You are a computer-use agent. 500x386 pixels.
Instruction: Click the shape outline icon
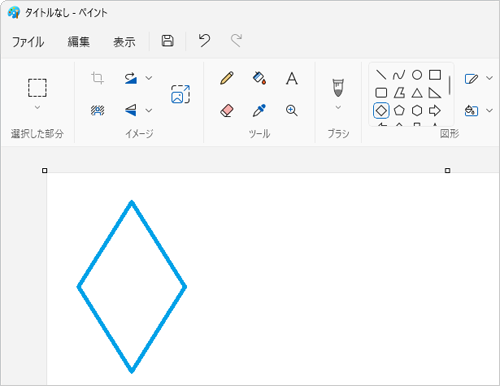(471, 79)
